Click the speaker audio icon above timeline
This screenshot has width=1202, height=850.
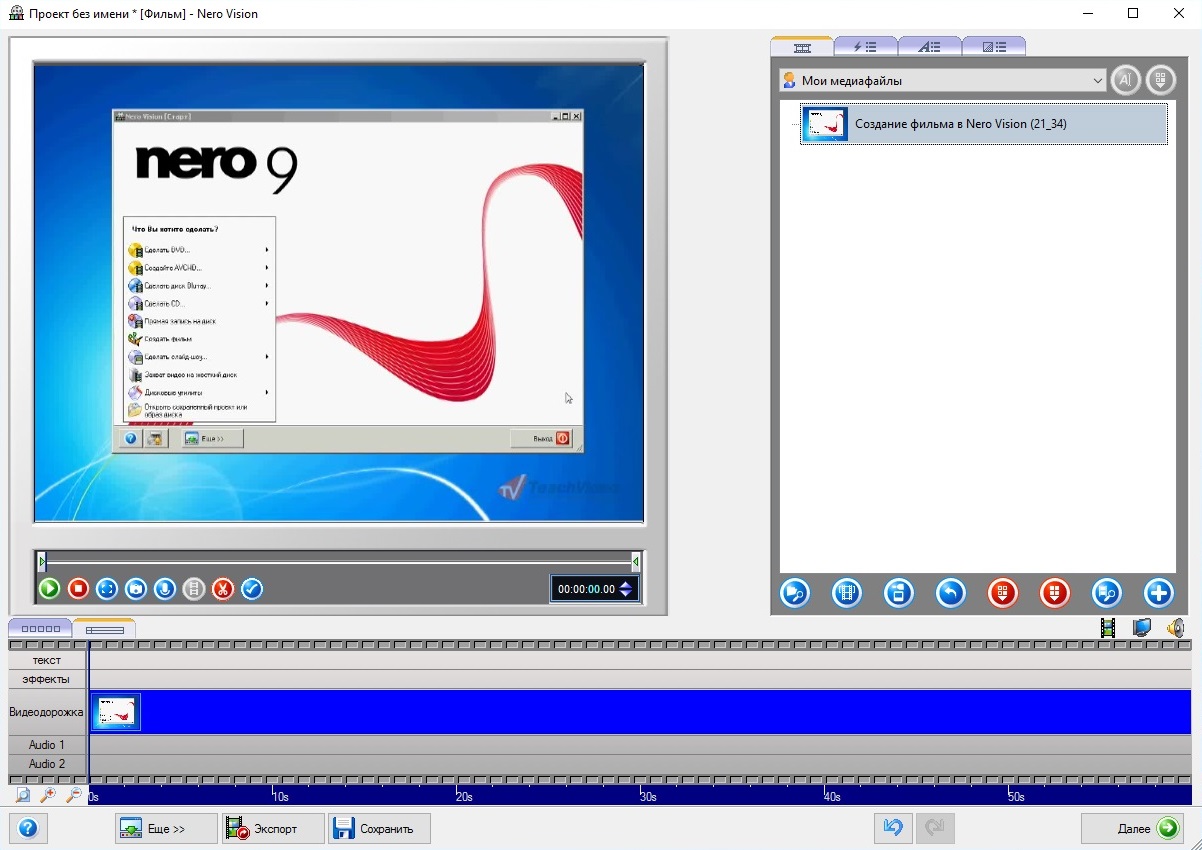(1175, 628)
